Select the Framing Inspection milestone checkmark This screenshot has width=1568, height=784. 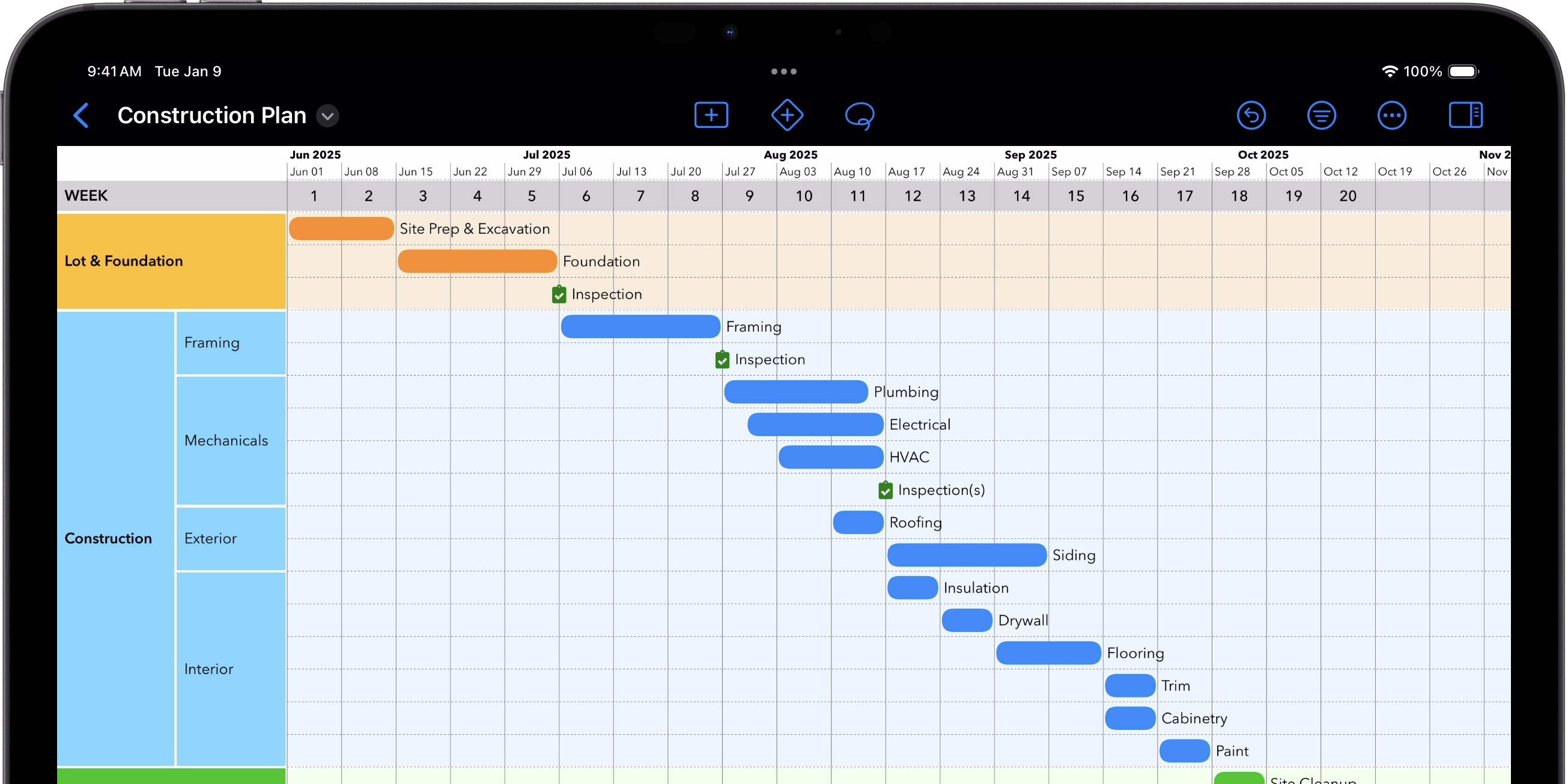tap(723, 360)
